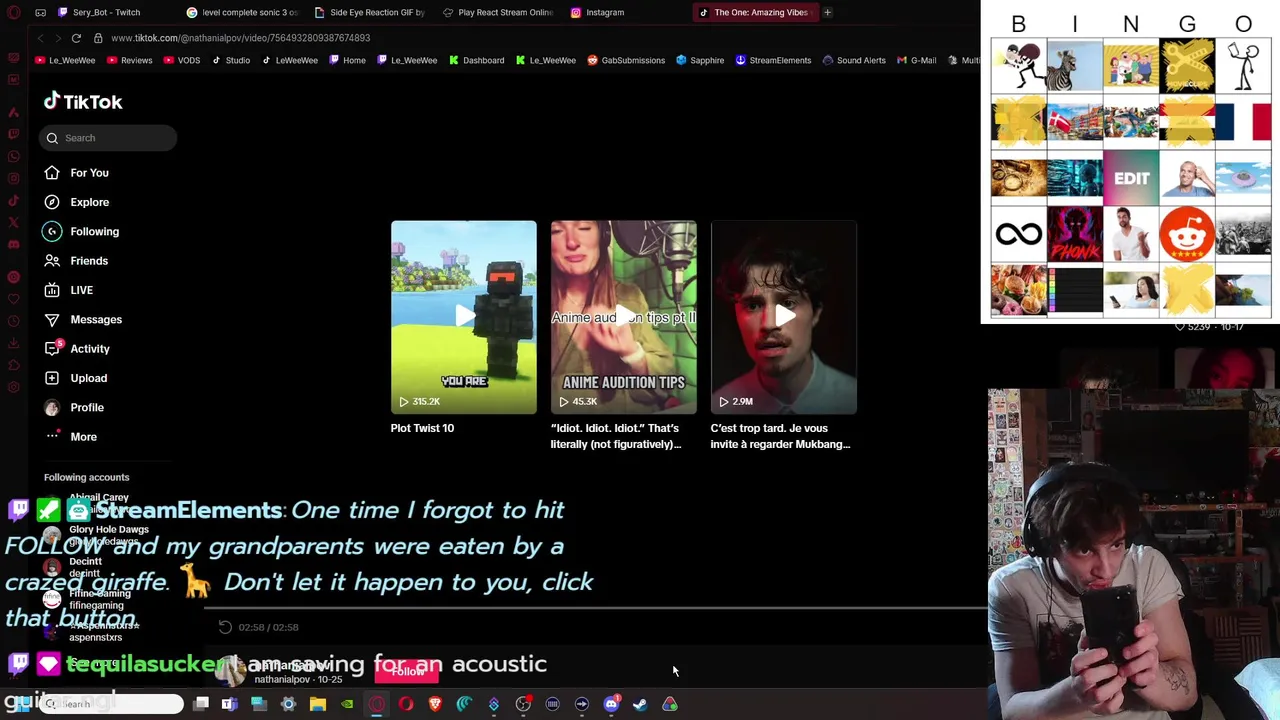Click the Windows taskbar search box

click(x=110, y=704)
